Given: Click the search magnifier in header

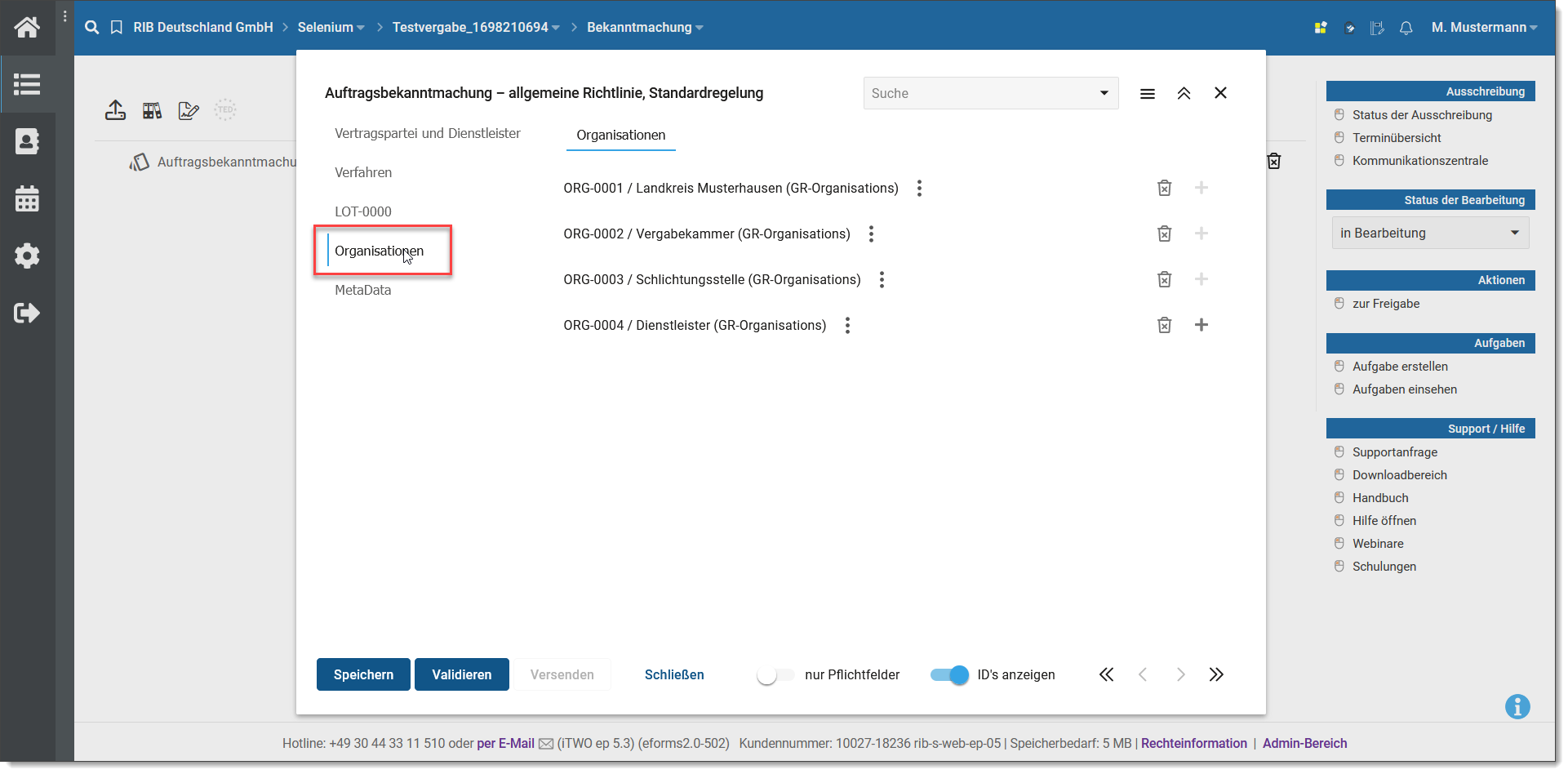Looking at the screenshot, I should [x=92, y=27].
